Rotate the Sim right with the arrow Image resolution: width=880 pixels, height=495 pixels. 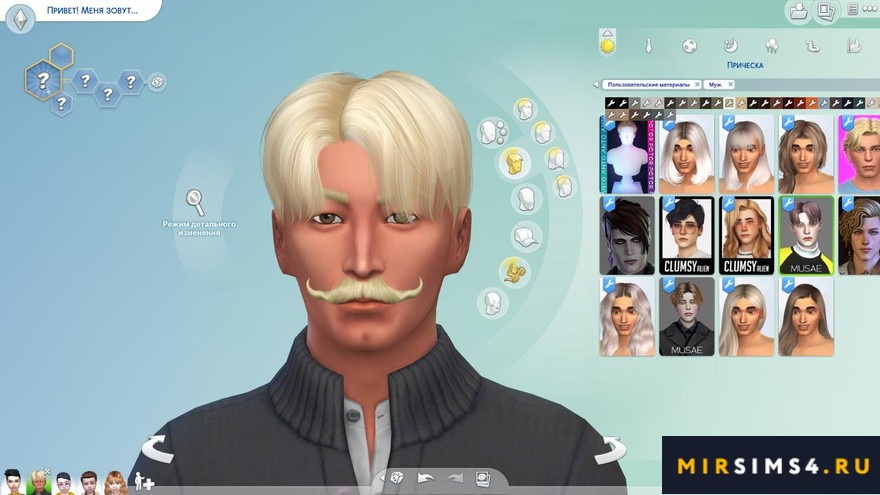point(610,450)
